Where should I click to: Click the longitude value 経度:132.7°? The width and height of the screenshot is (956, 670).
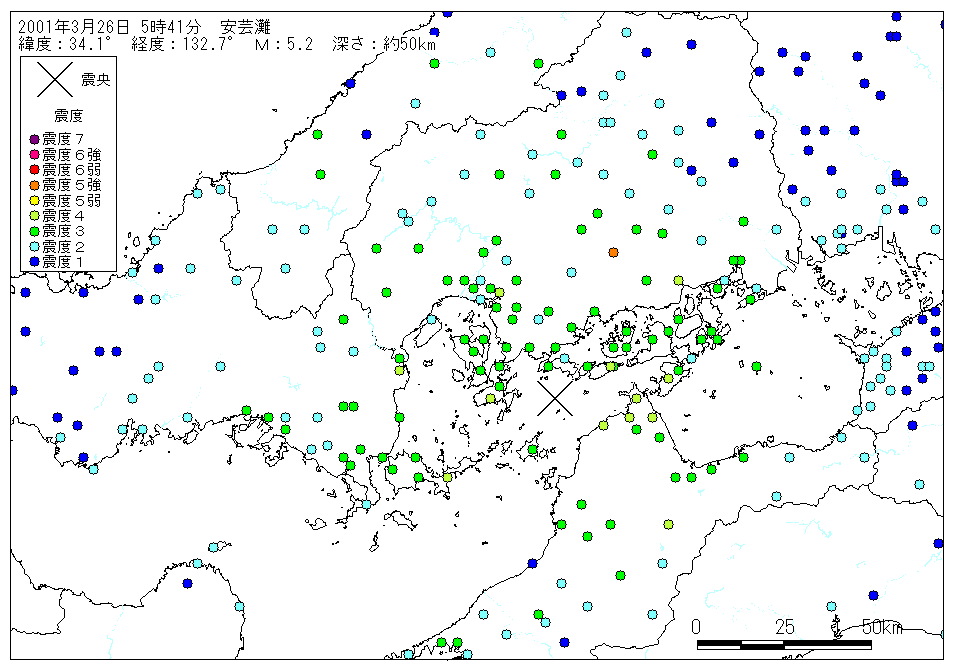coord(182,43)
